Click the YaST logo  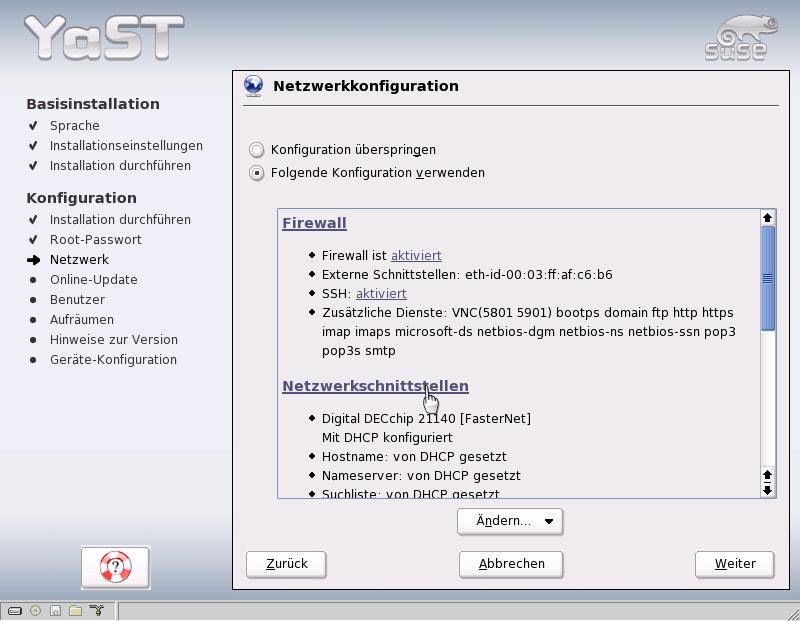[104, 37]
